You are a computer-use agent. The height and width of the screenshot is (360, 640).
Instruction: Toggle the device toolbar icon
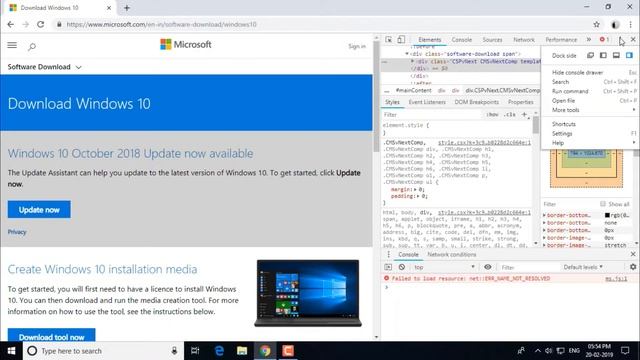pos(401,40)
